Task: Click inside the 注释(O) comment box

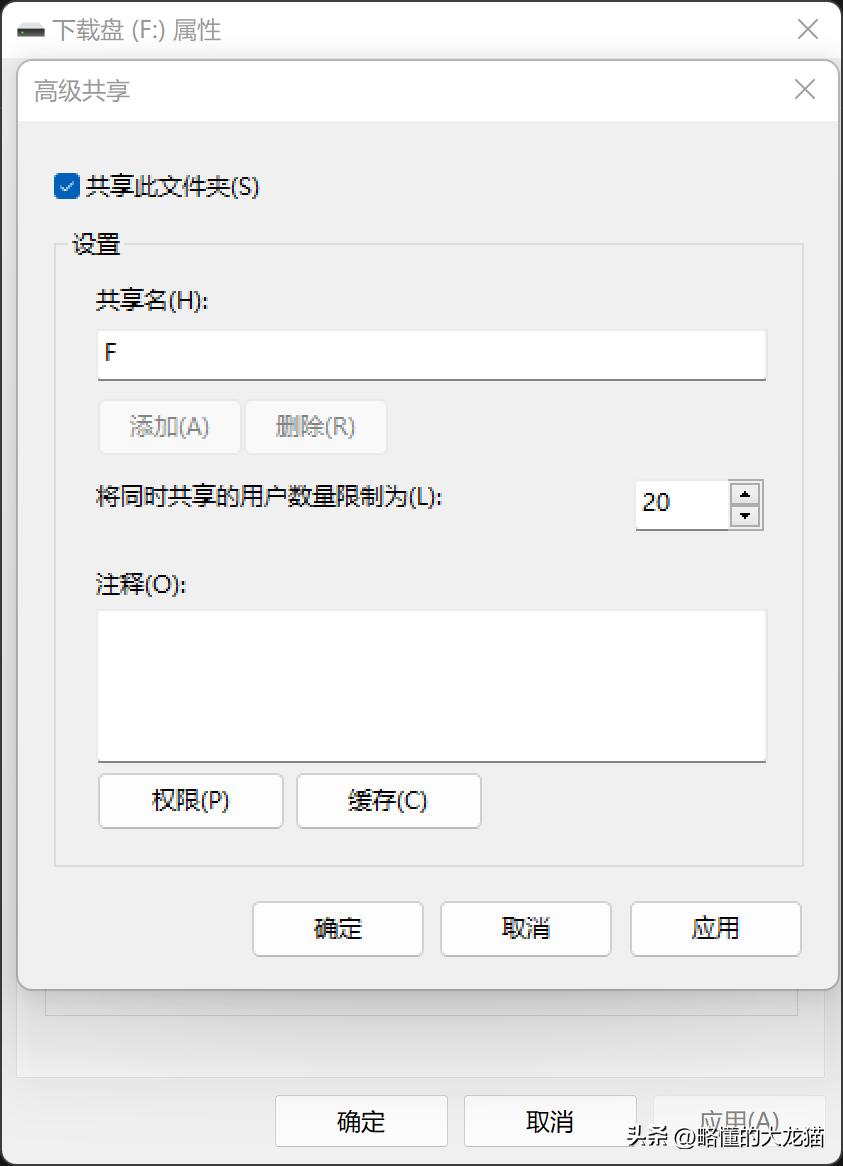Action: (430, 685)
